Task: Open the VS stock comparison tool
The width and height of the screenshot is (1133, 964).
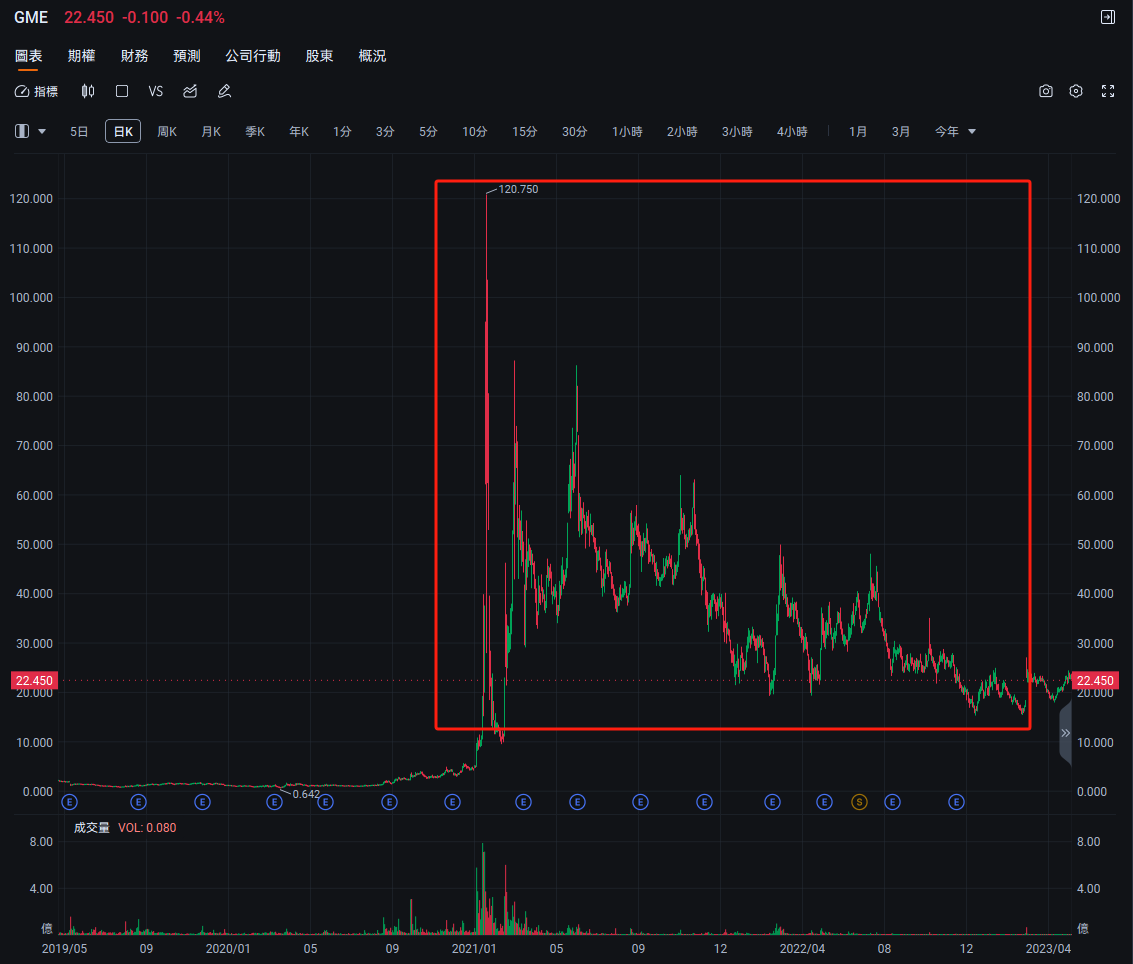Action: 155,91
